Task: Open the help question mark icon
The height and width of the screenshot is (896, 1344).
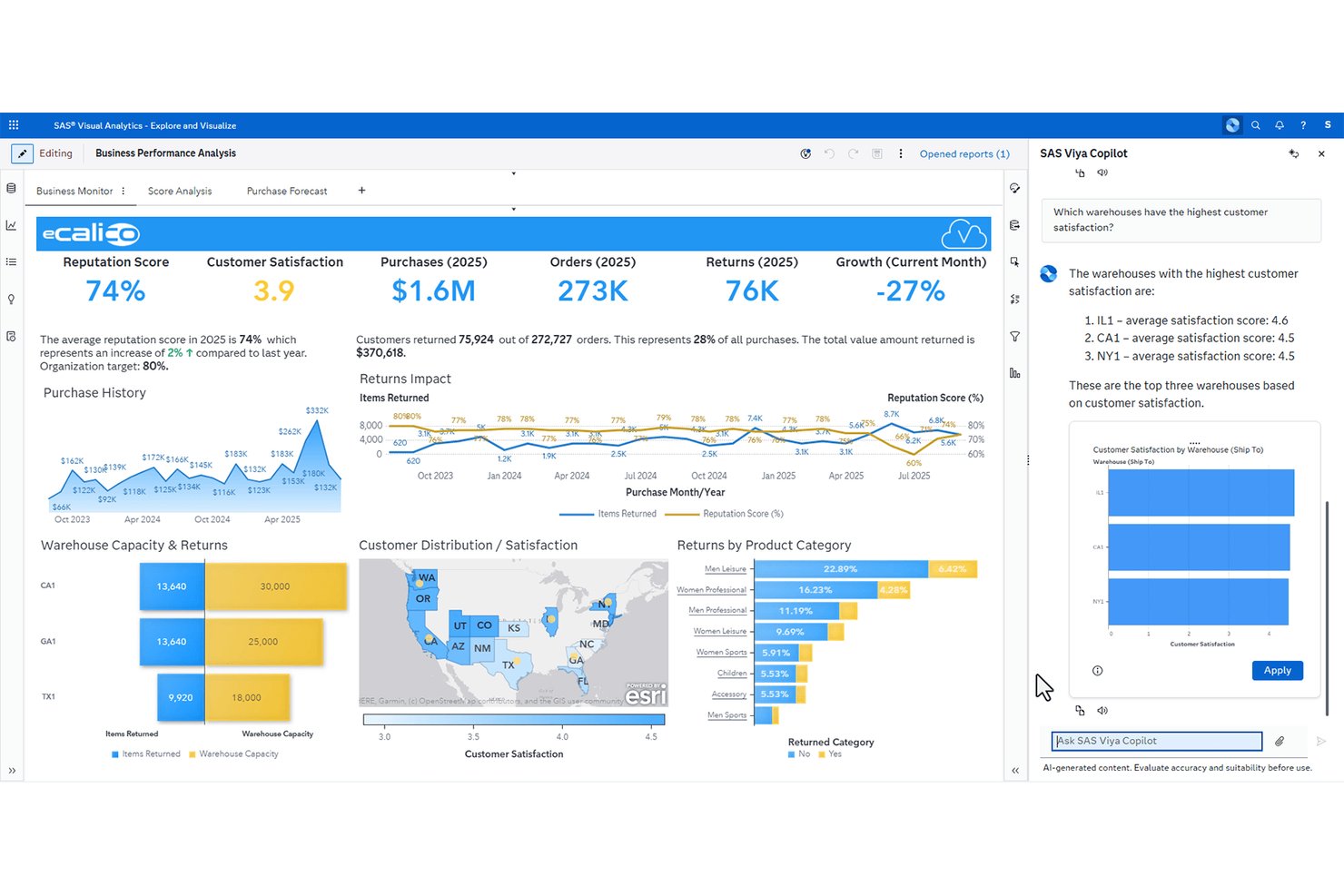Action: click(1303, 125)
